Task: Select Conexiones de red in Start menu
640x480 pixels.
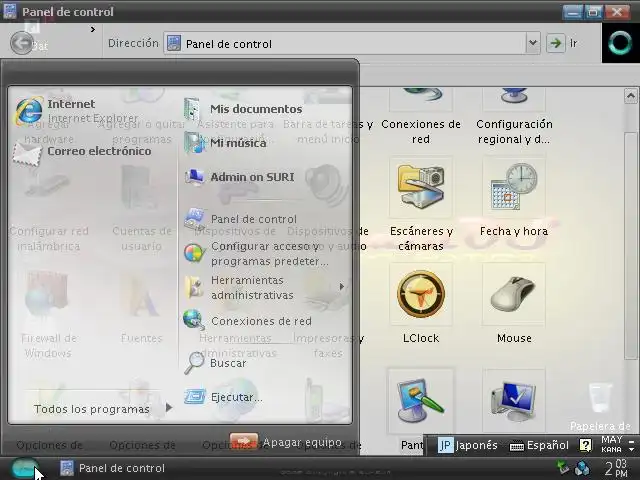Action: pos(261,321)
